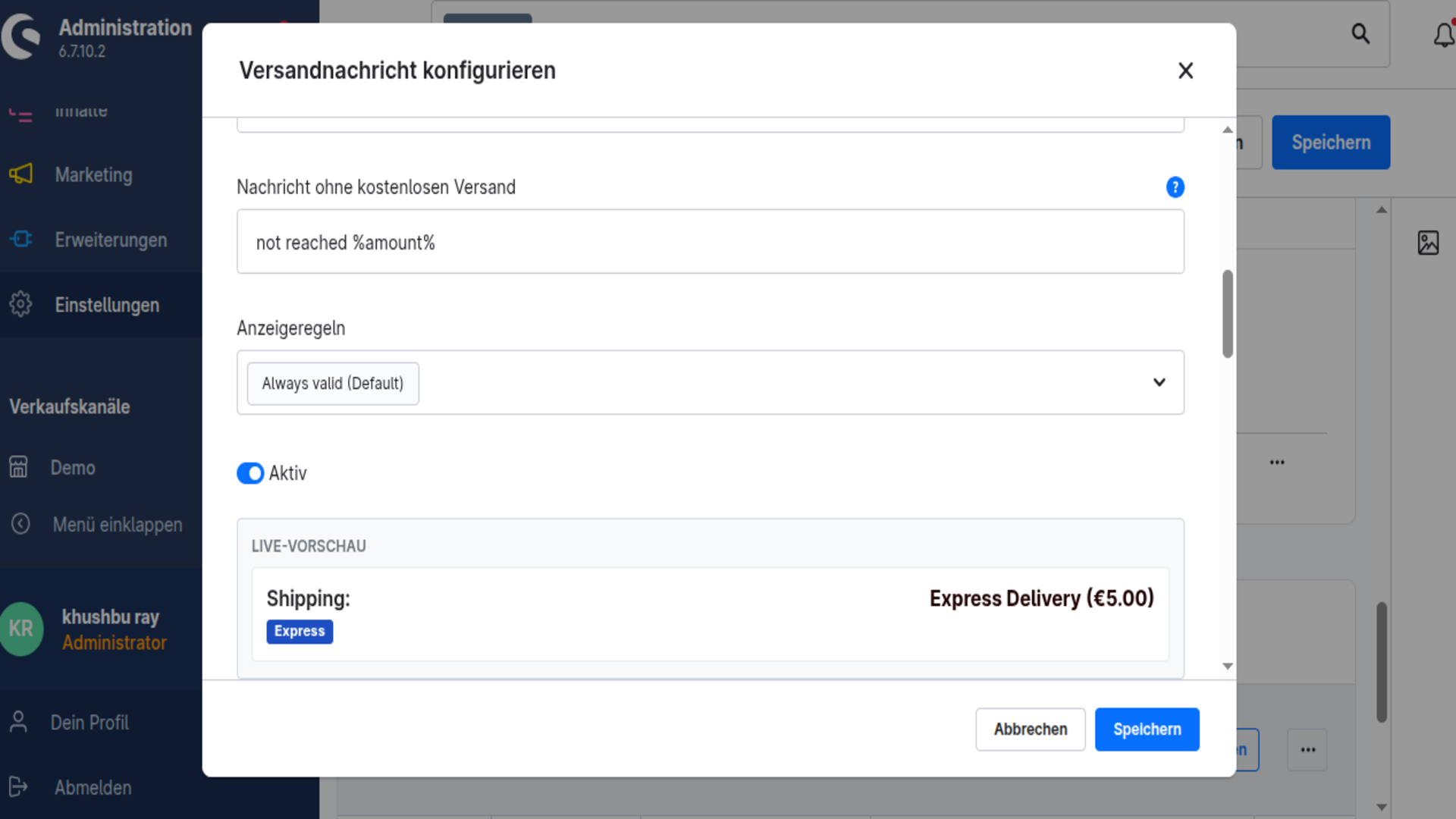Close the Versandnachricht konfigurieren dialog
The height and width of the screenshot is (819, 1456).
tap(1185, 71)
